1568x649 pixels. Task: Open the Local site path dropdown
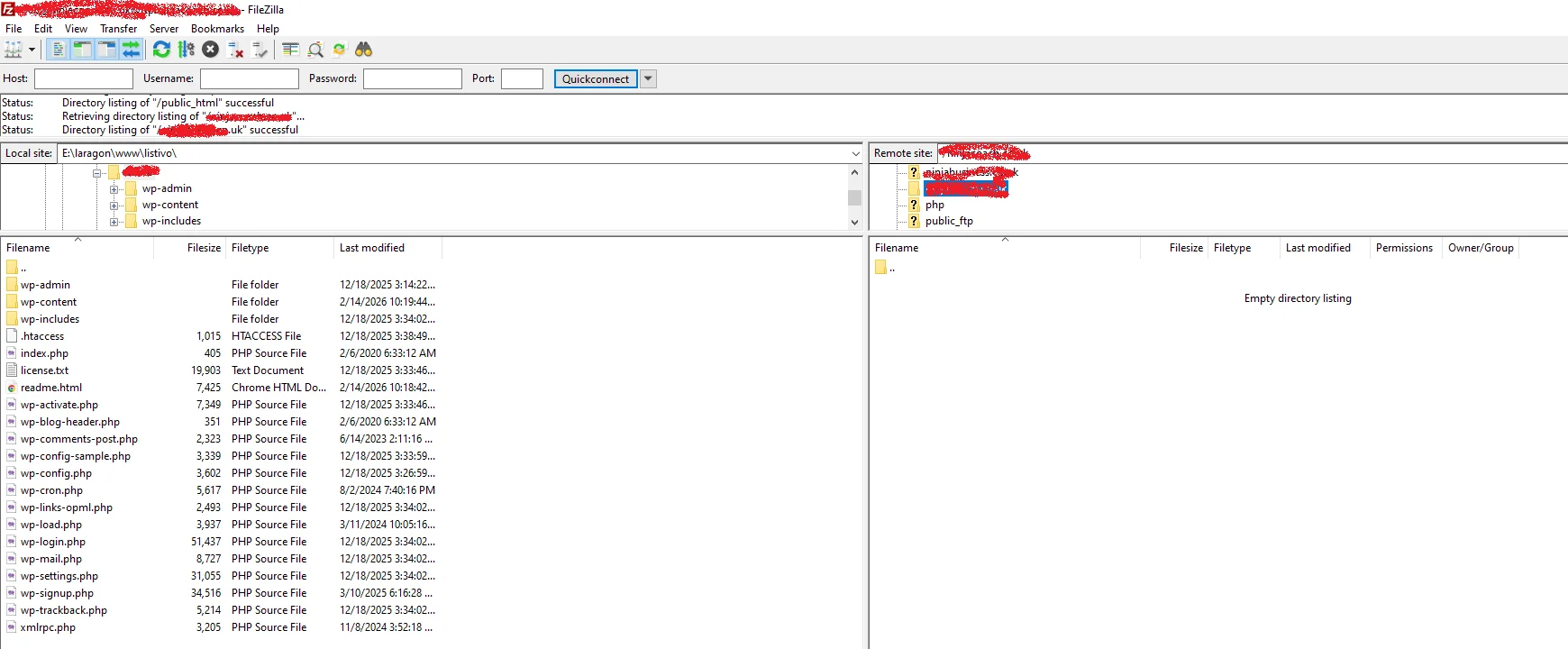coord(855,153)
